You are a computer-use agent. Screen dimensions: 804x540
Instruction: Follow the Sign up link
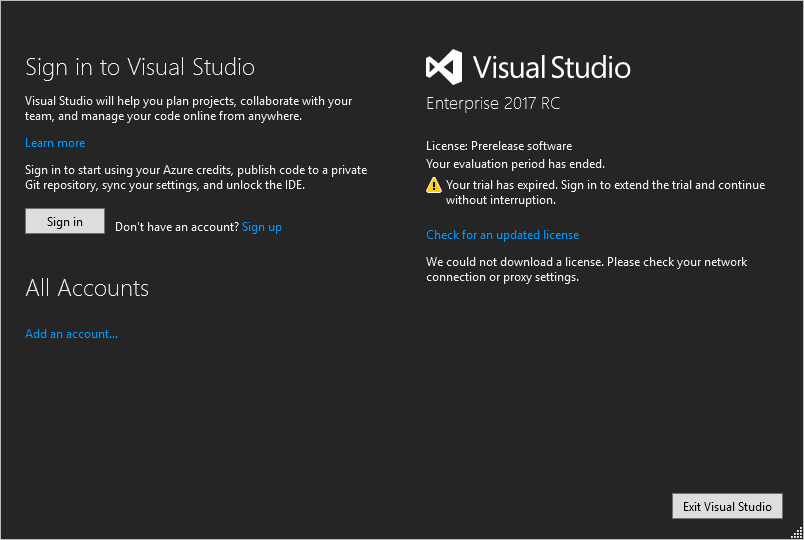pyautogui.click(x=262, y=227)
